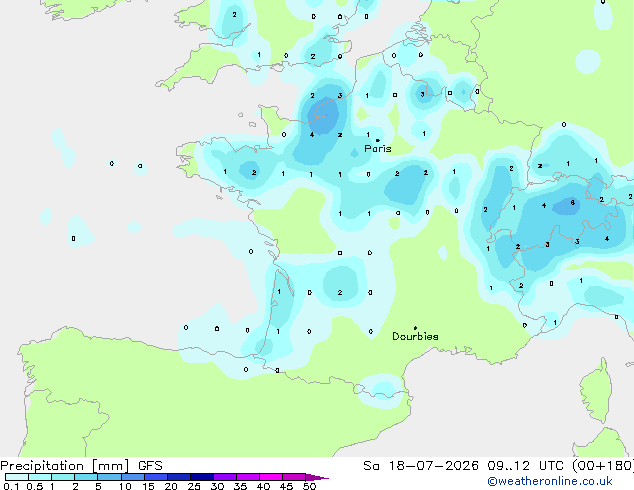Screen dimensions: 634x490
Task: Click the '25' legend scale value
Action: 194,486
